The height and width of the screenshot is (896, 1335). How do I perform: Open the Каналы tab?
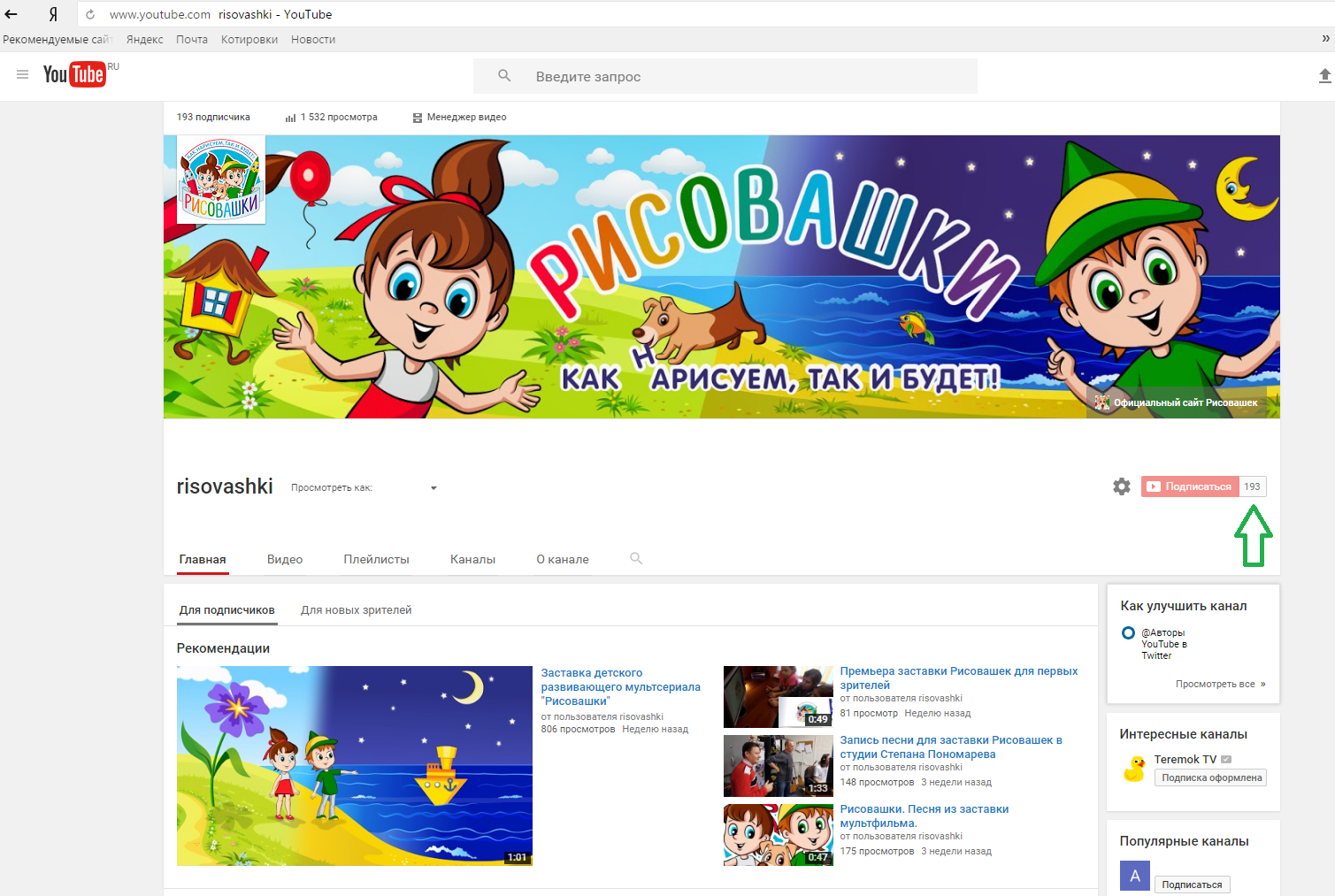coord(472,559)
